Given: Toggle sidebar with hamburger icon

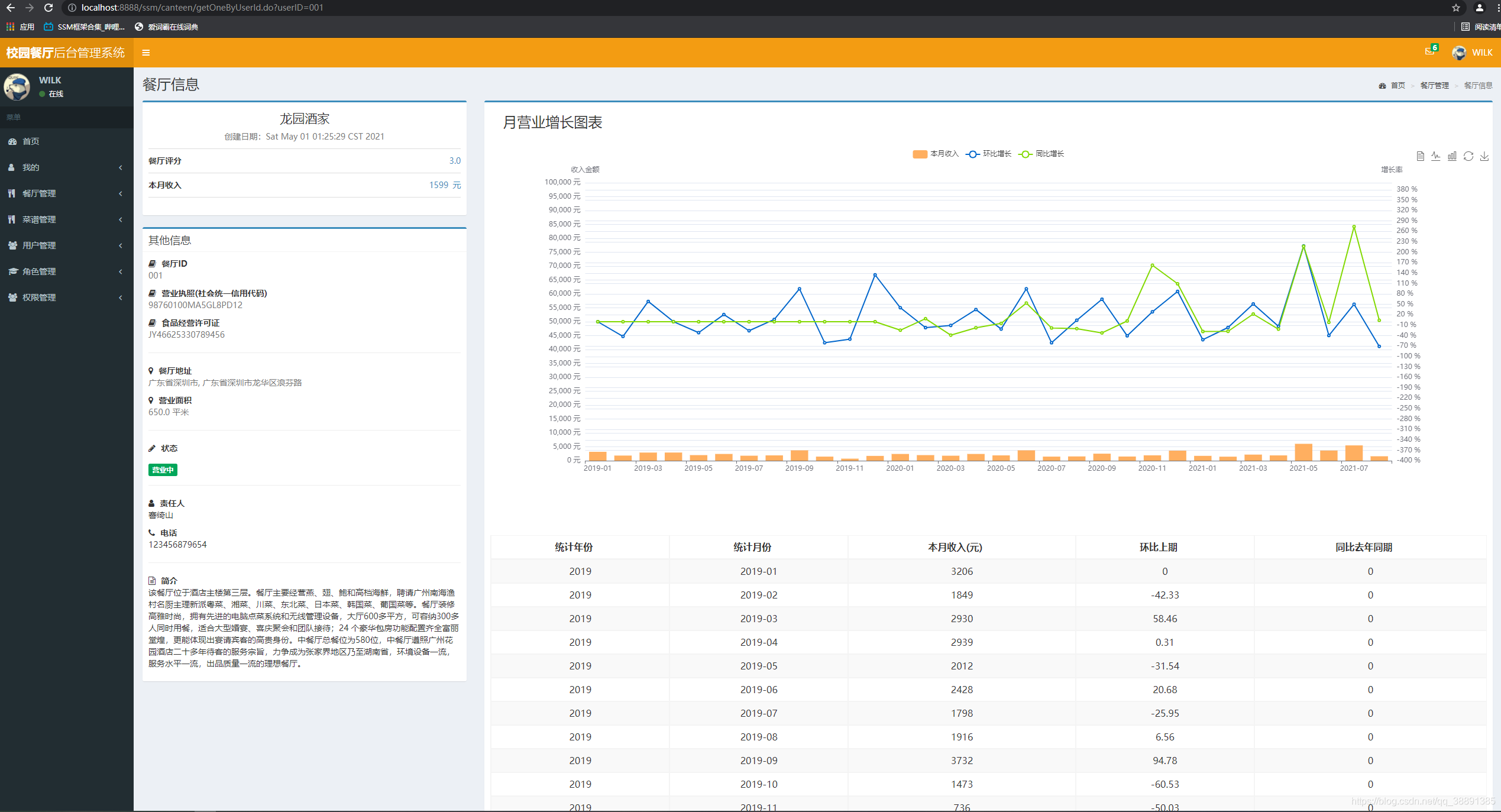Looking at the screenshot, I should coord(146,53).
